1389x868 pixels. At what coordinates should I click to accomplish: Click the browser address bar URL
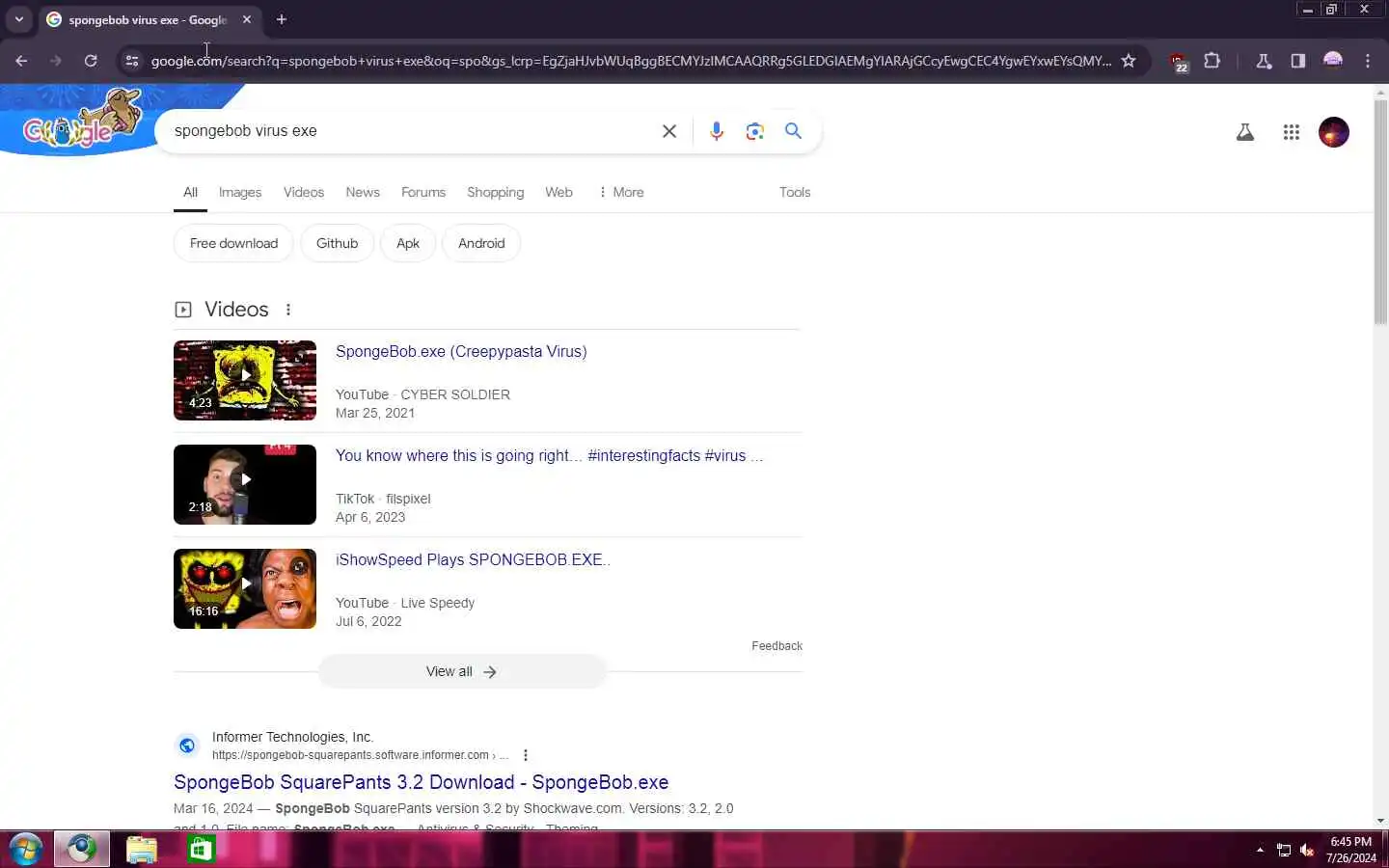[x=631, y=61]
